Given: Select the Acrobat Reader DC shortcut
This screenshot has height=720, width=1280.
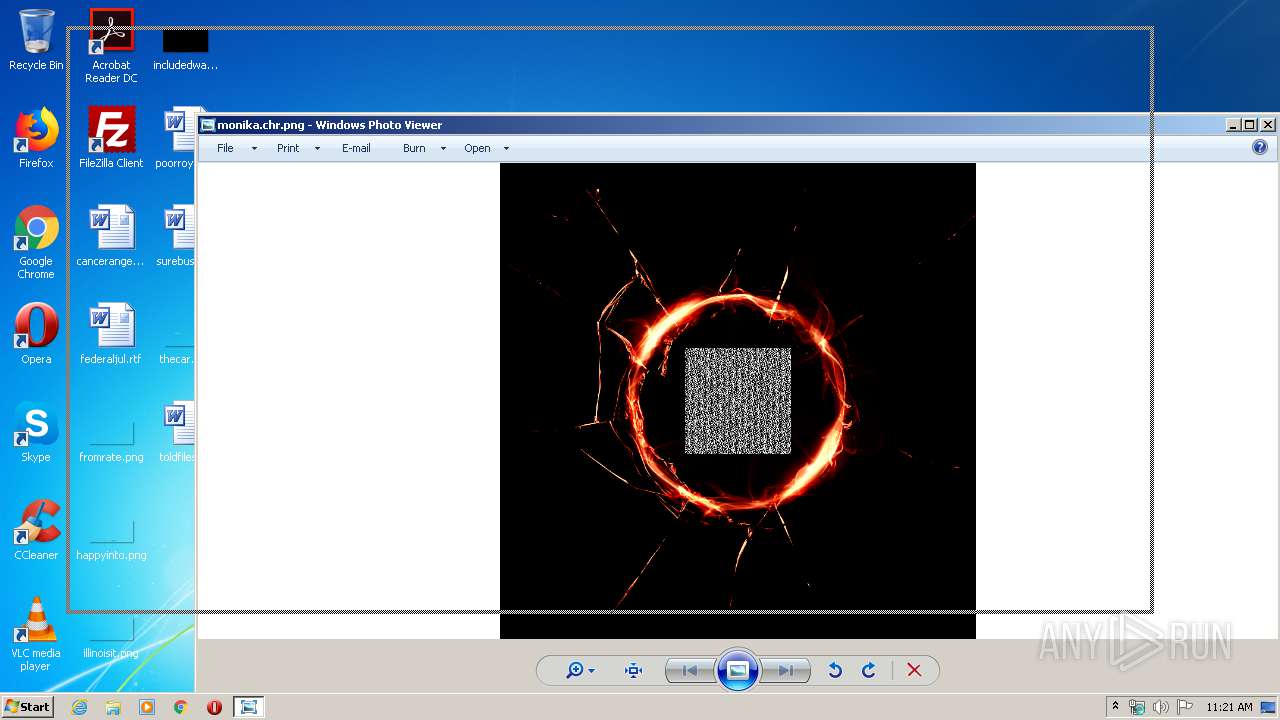Looking at the screenshot, I should click(111, 47).
